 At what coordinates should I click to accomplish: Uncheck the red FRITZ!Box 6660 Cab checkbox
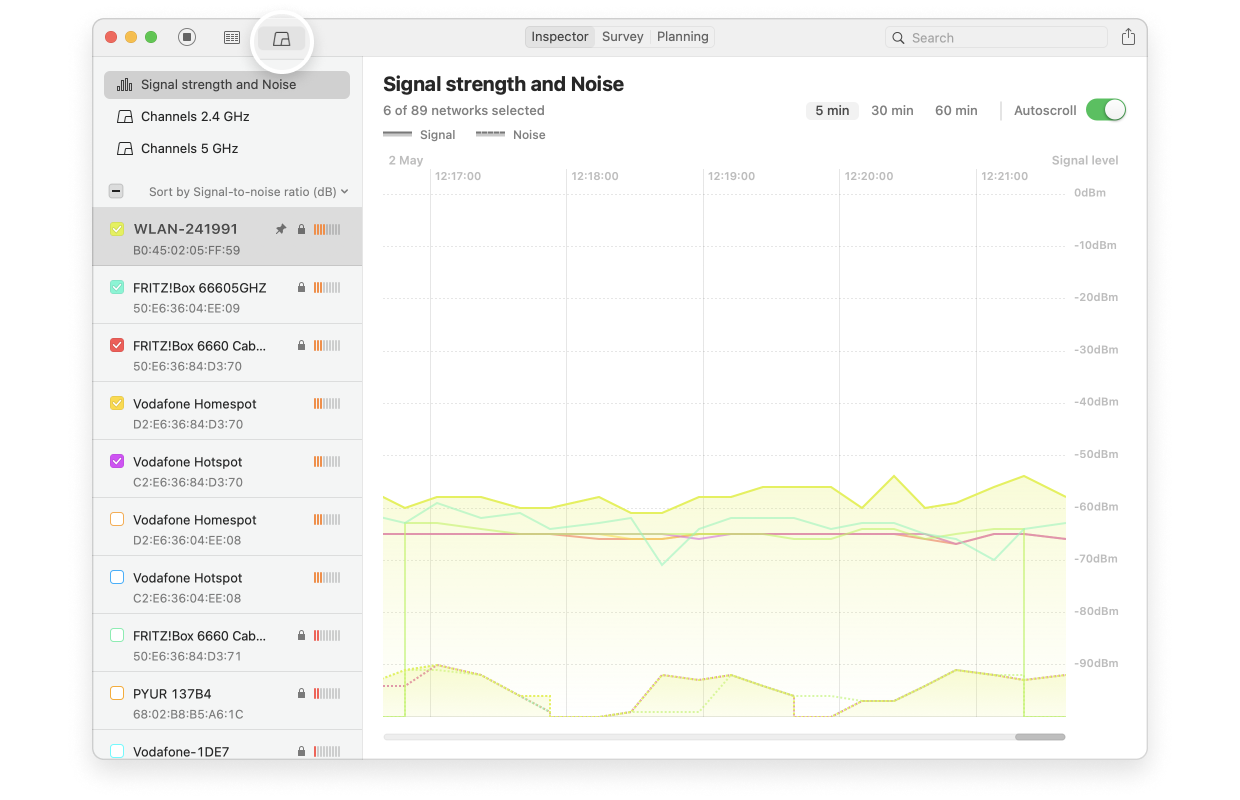116,345
